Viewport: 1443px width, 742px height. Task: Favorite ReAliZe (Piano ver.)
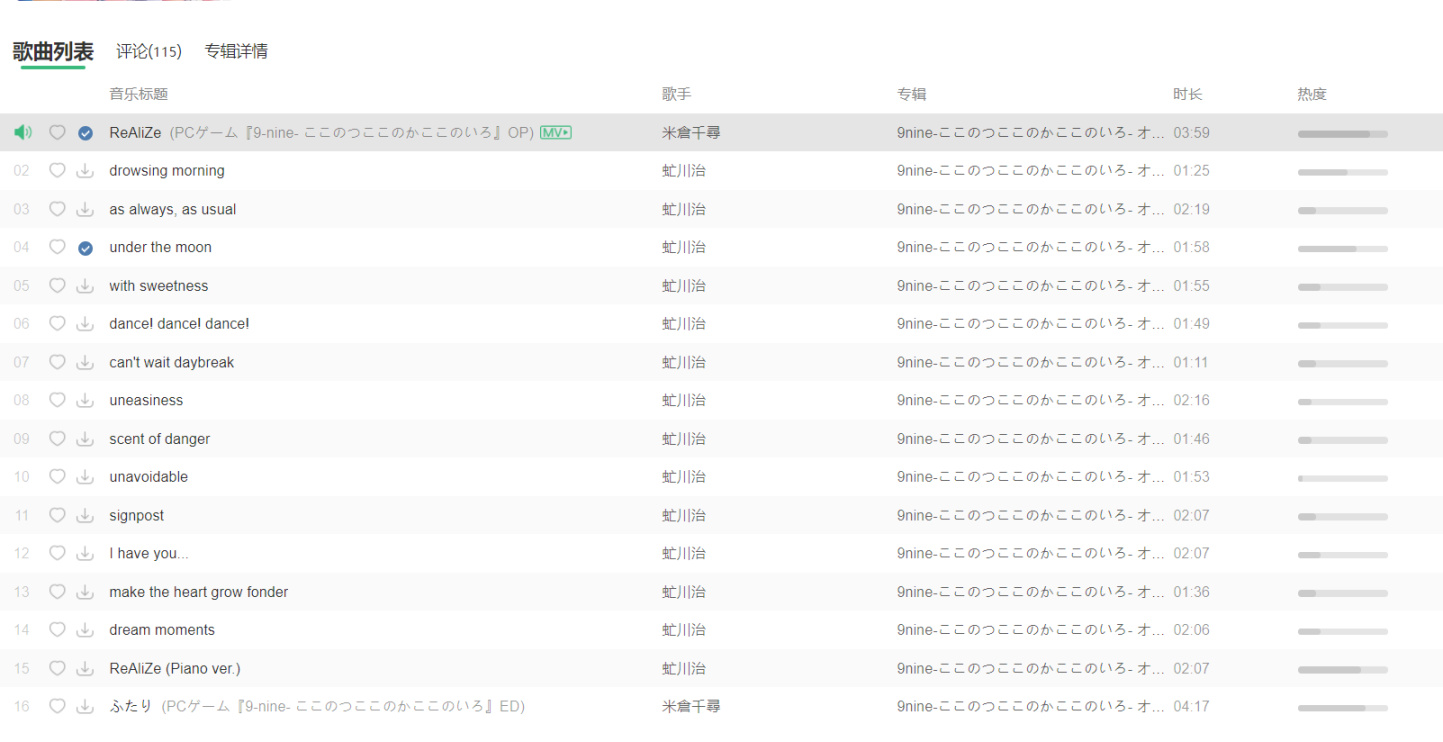click(57, 668)
